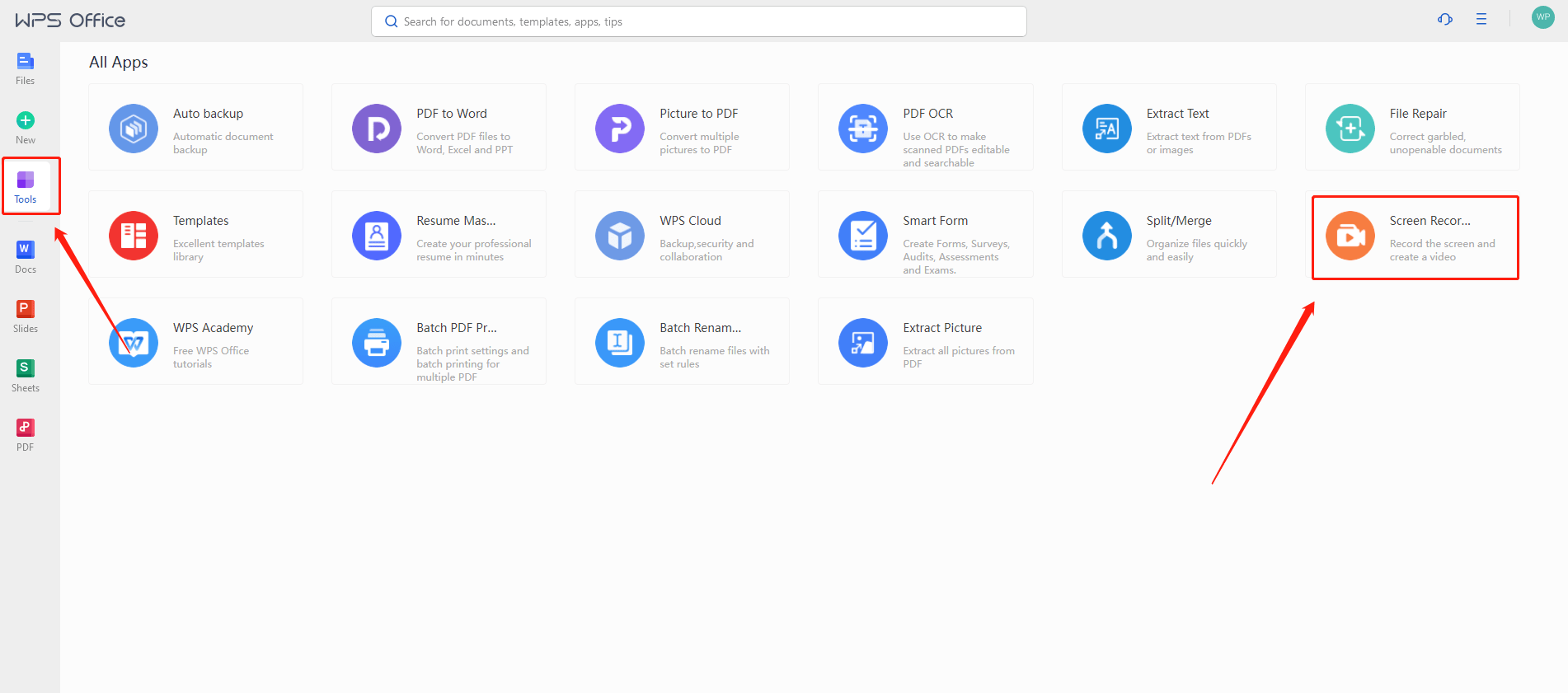Open the Files sidebar icon
The width and height of the screenshot is (1568, 693).
click(x=26, y=61)
